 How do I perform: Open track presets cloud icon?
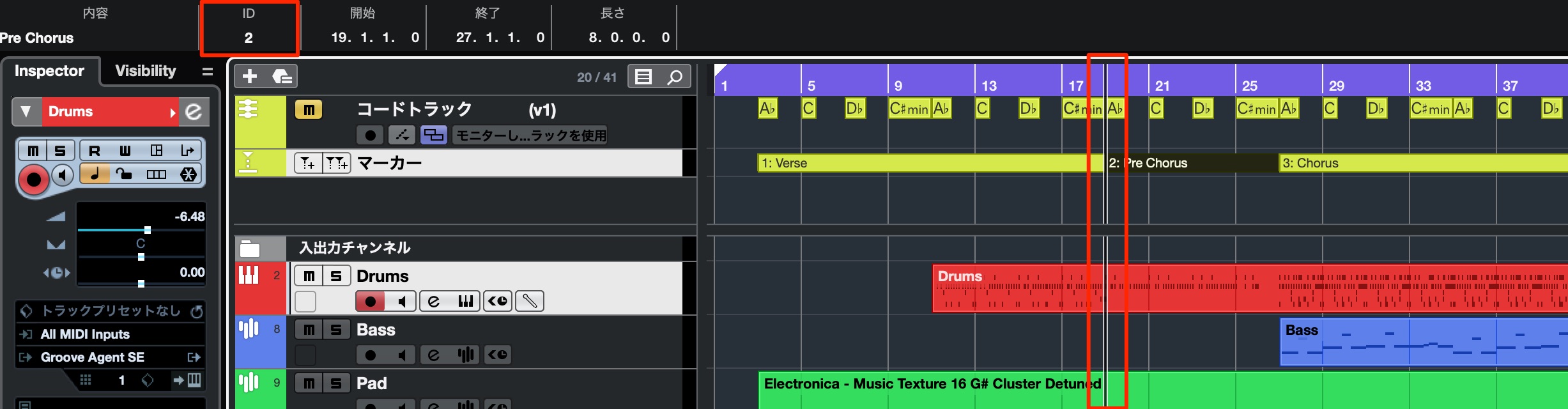(282, 77)
